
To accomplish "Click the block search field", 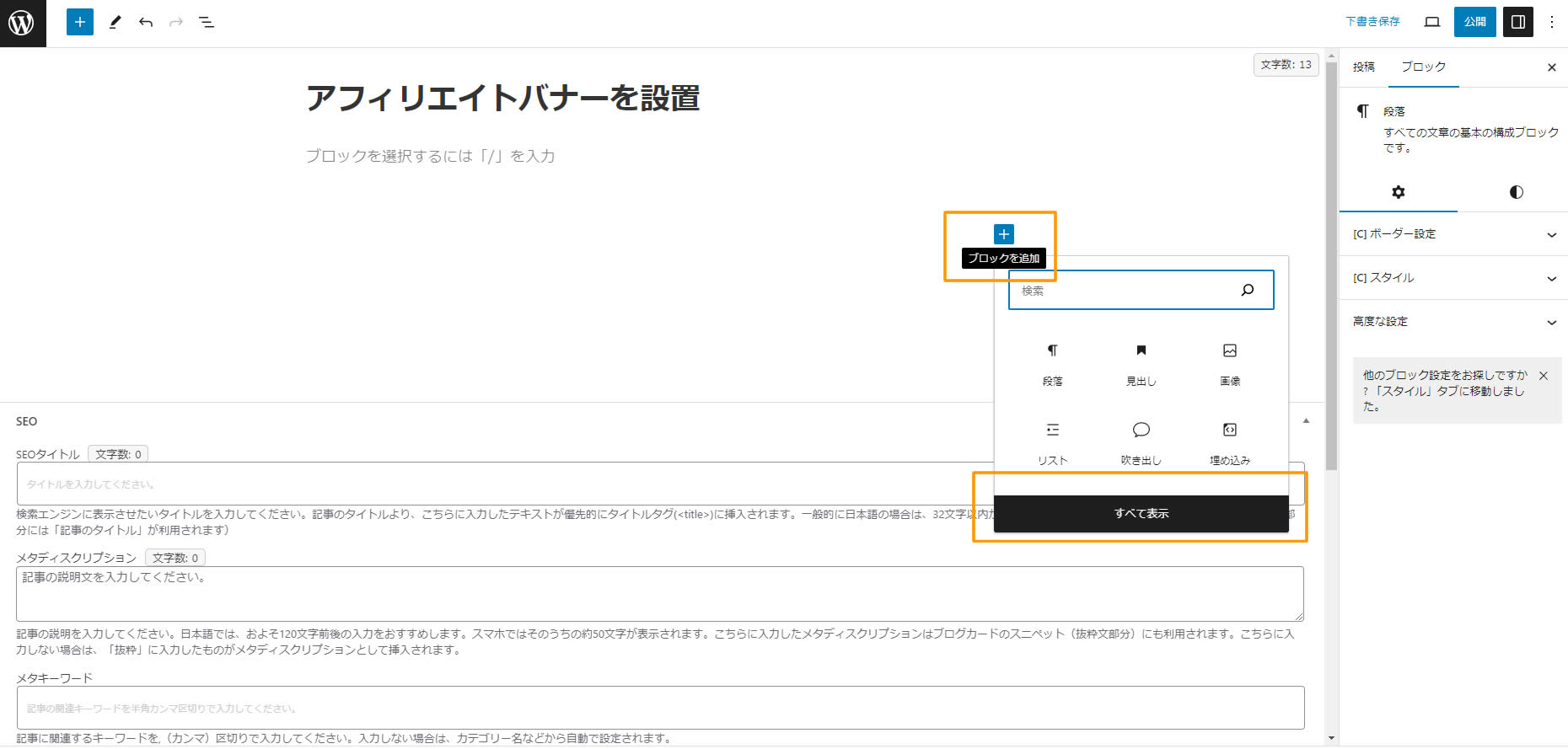I will (1141, 290).
